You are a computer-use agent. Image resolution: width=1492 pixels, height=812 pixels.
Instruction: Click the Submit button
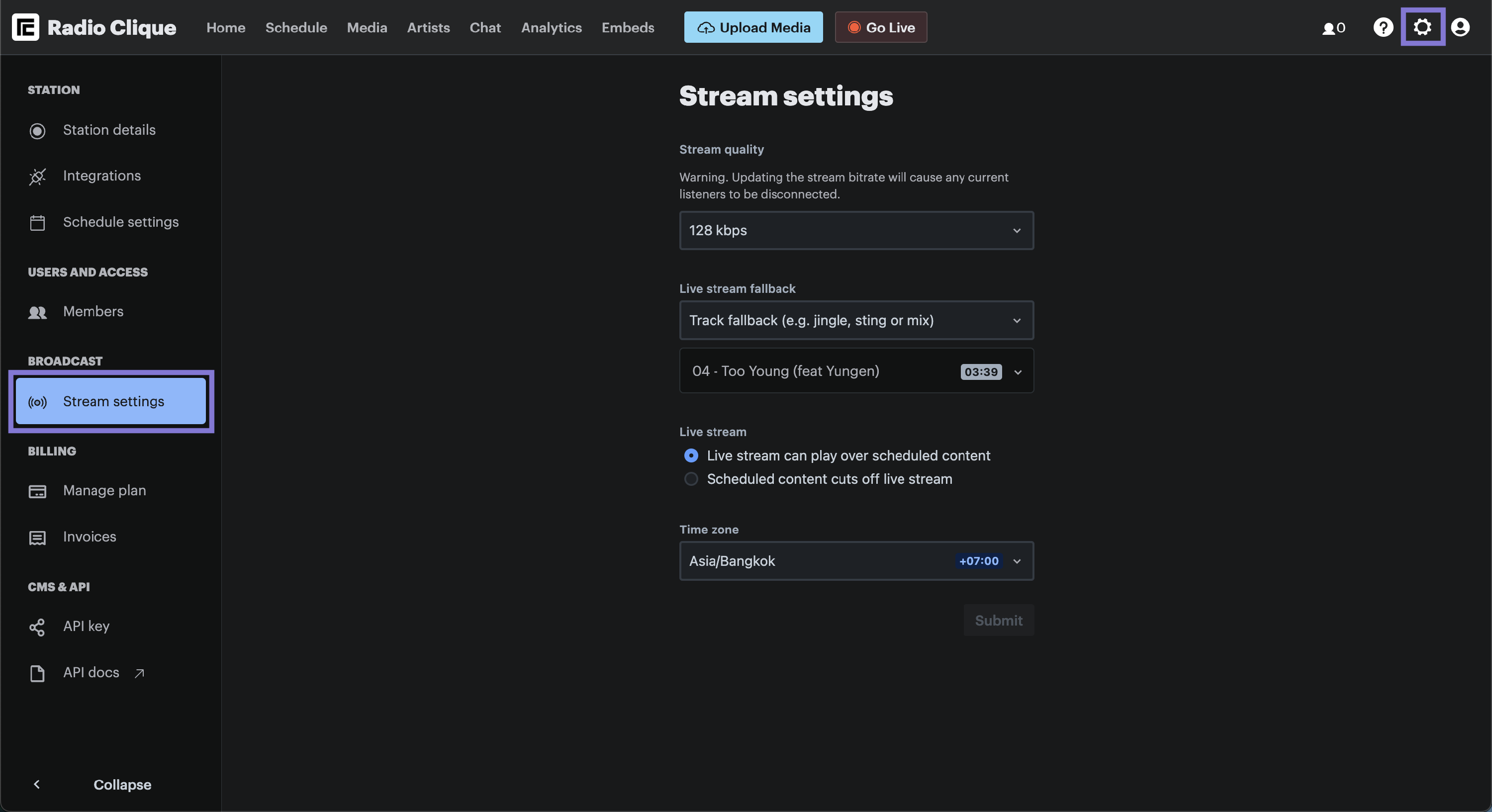[999, 620]
